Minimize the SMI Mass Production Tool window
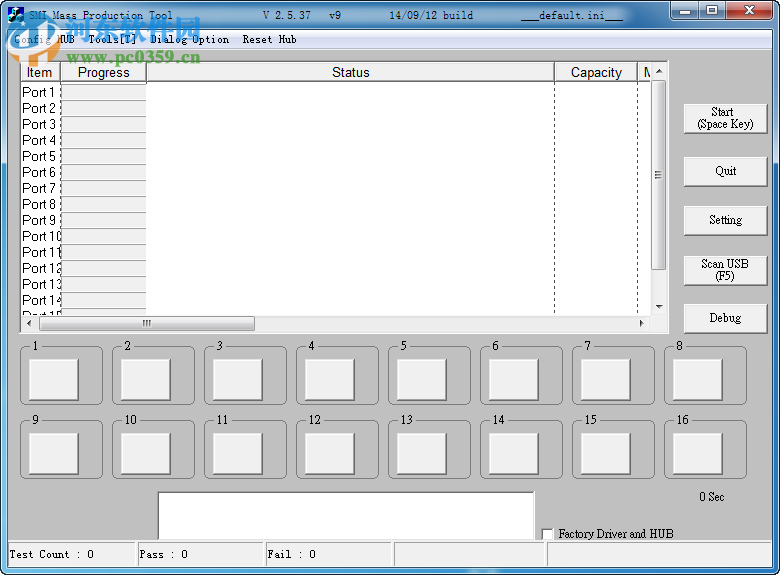Screen dimensions: 780x575 coord(685,10)
